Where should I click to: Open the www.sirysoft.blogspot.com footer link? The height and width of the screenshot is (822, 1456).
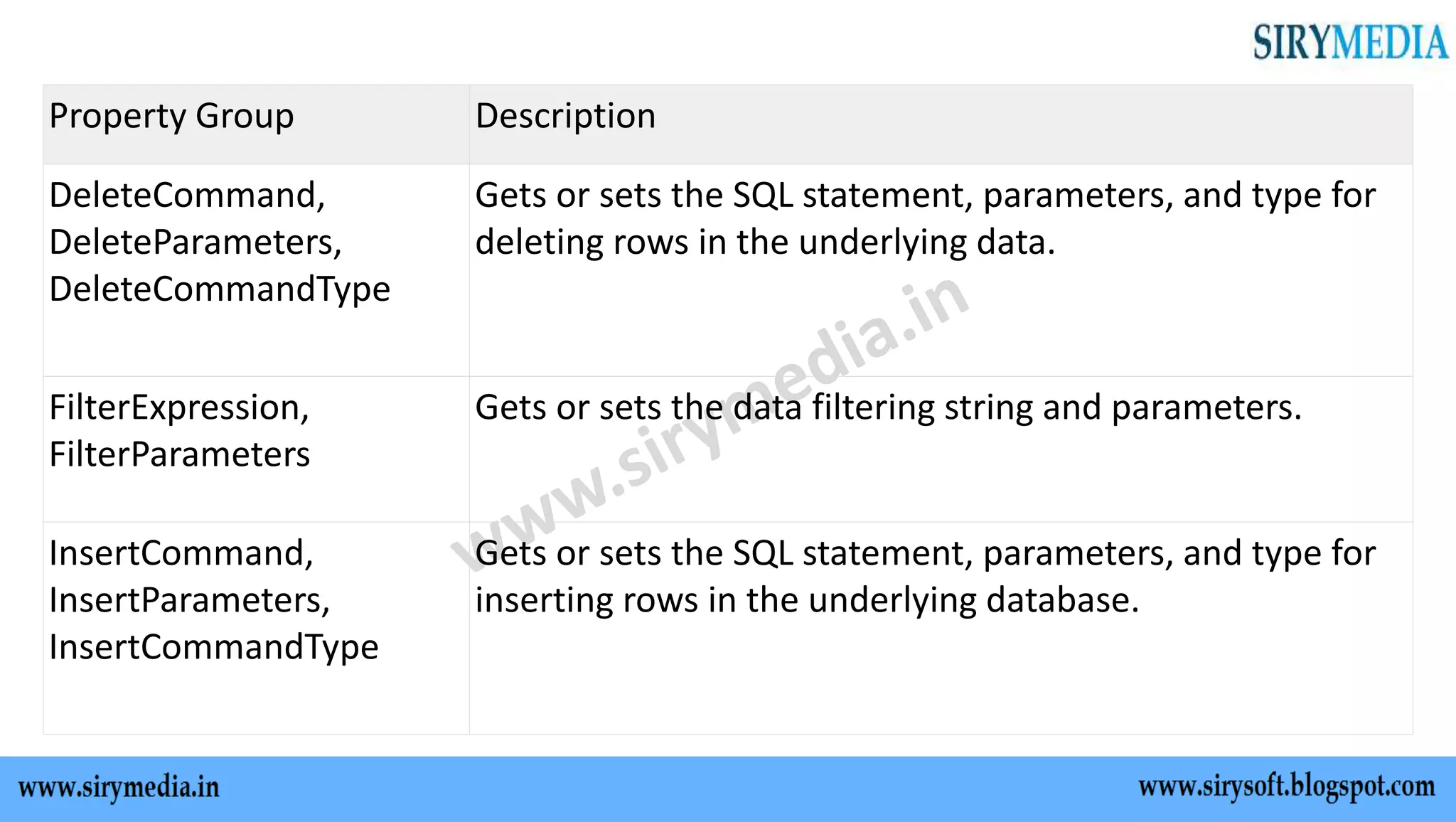(1286, 787)
